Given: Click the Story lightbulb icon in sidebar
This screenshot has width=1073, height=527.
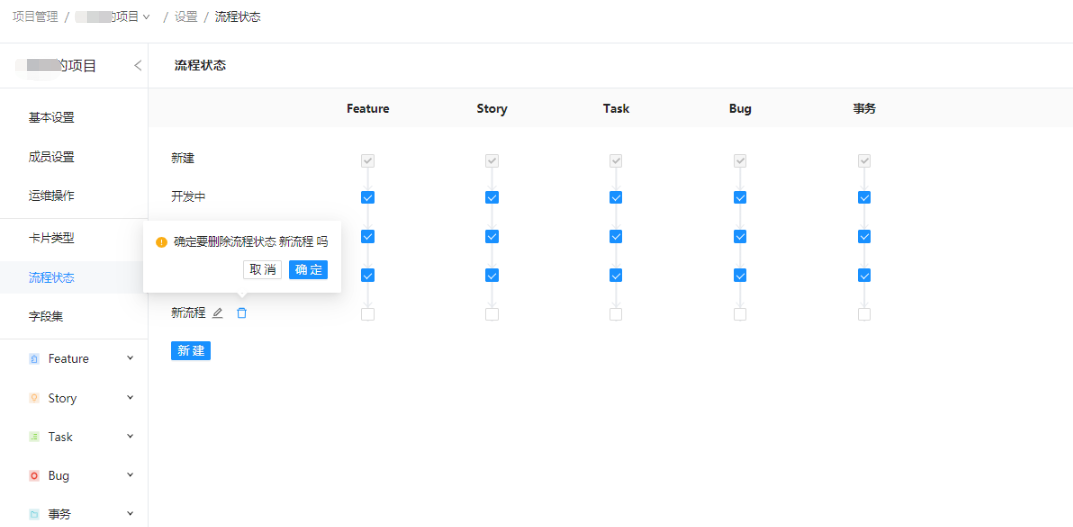Looking at the screenshot, I should click(34, 398).
